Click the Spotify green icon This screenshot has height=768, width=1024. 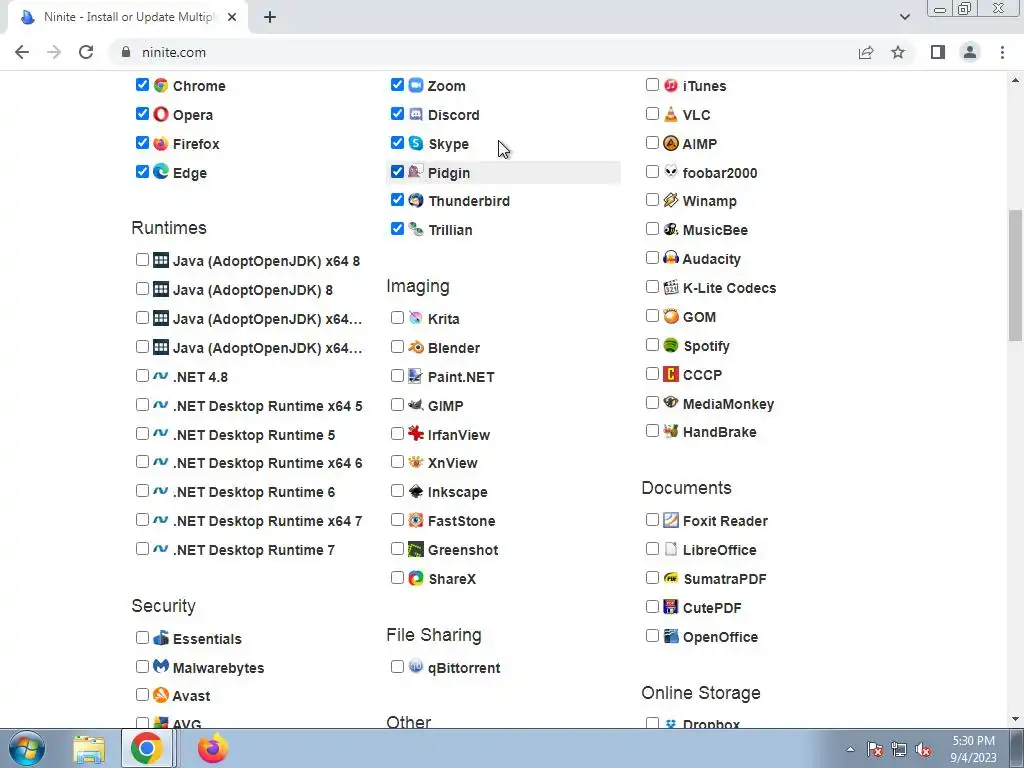pyautogui.click(x=671, y=345)
